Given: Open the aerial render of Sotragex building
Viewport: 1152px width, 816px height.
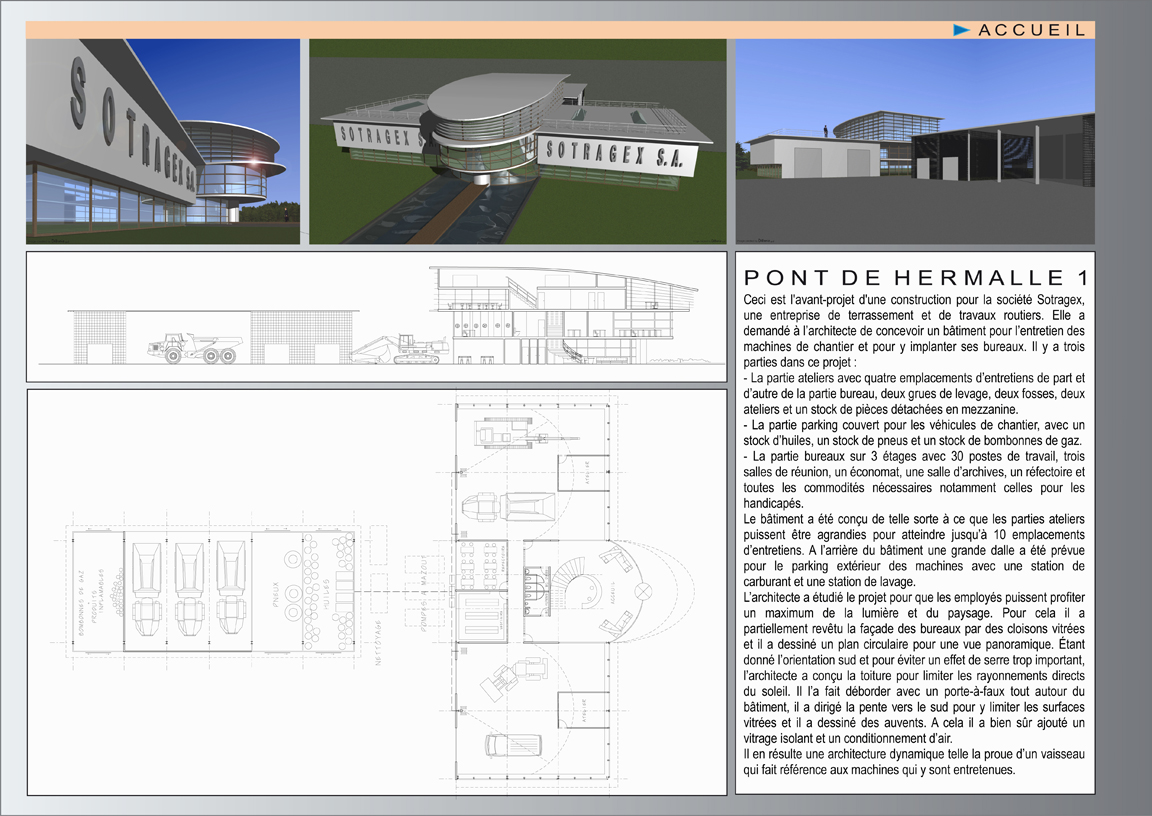Looking at the screenshot, I should (518, 142).
